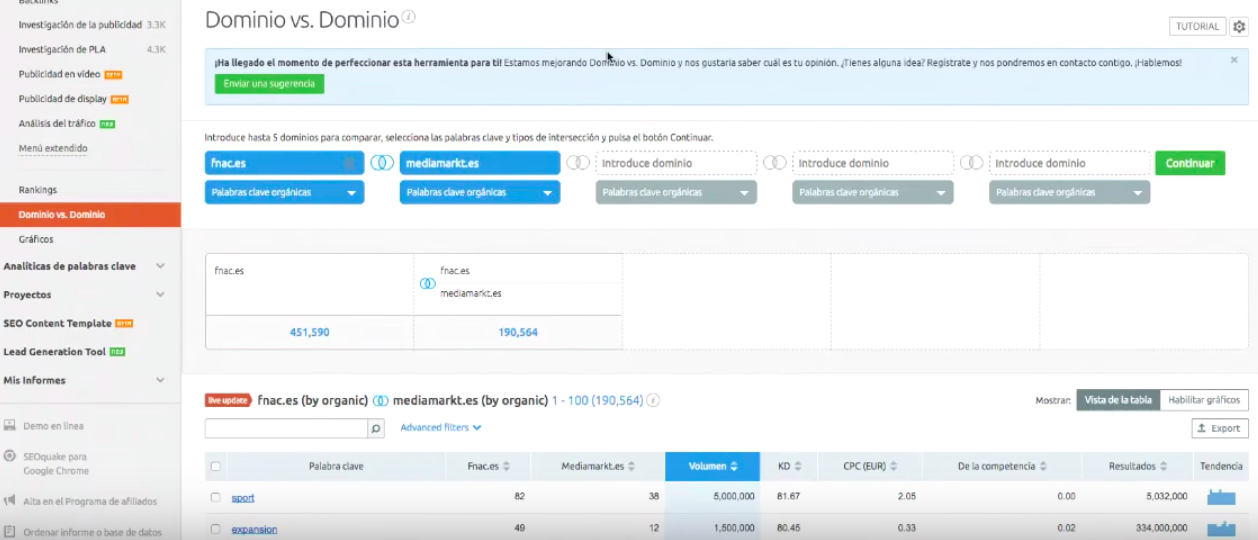
Task: Click the sort arrows on KD column
Action: tap(798, 467)
